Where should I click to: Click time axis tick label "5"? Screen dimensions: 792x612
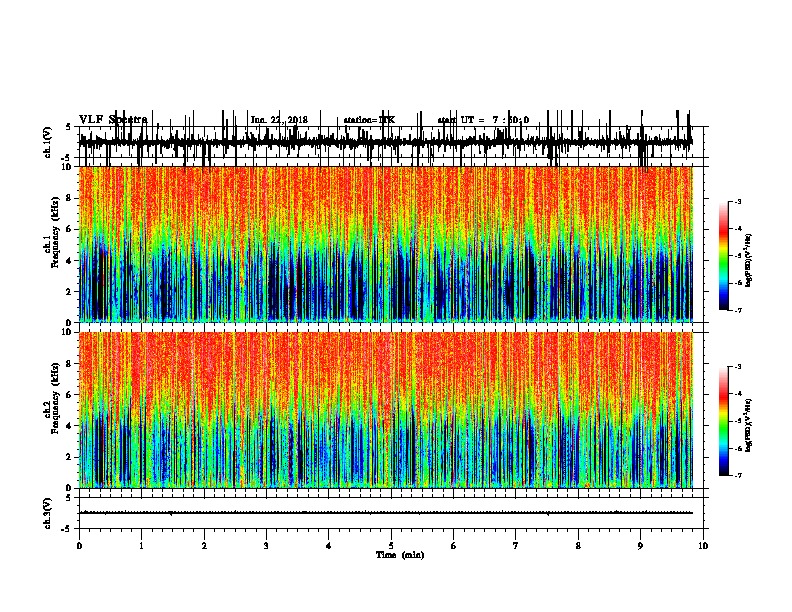(x=391, y=546)
